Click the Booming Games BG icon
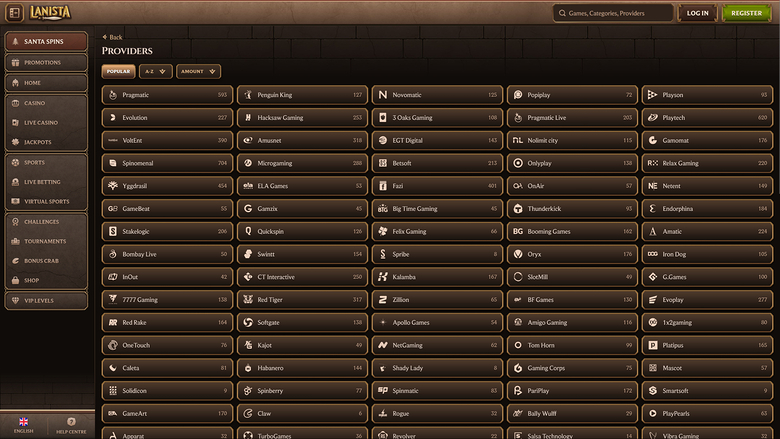 [x=518, y=231]
